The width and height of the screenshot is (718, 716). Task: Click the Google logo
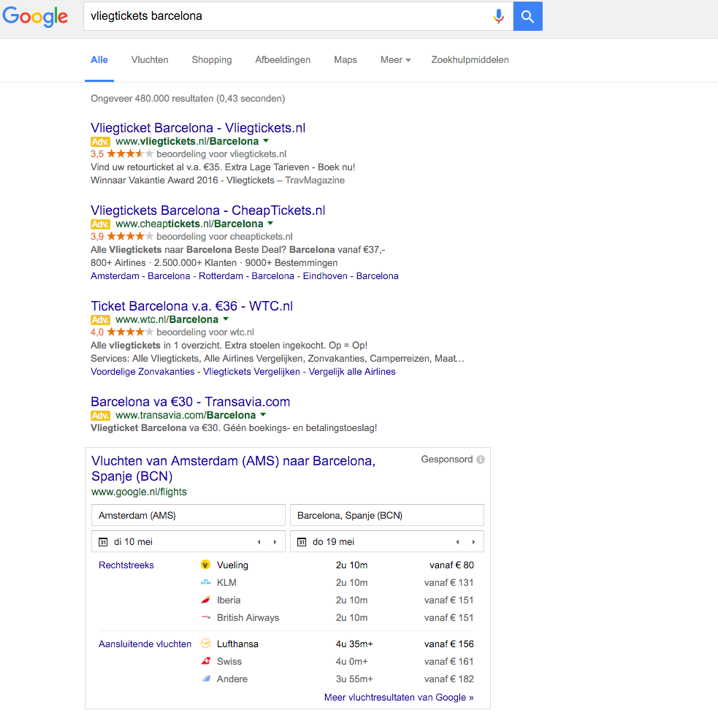(35, 17)
